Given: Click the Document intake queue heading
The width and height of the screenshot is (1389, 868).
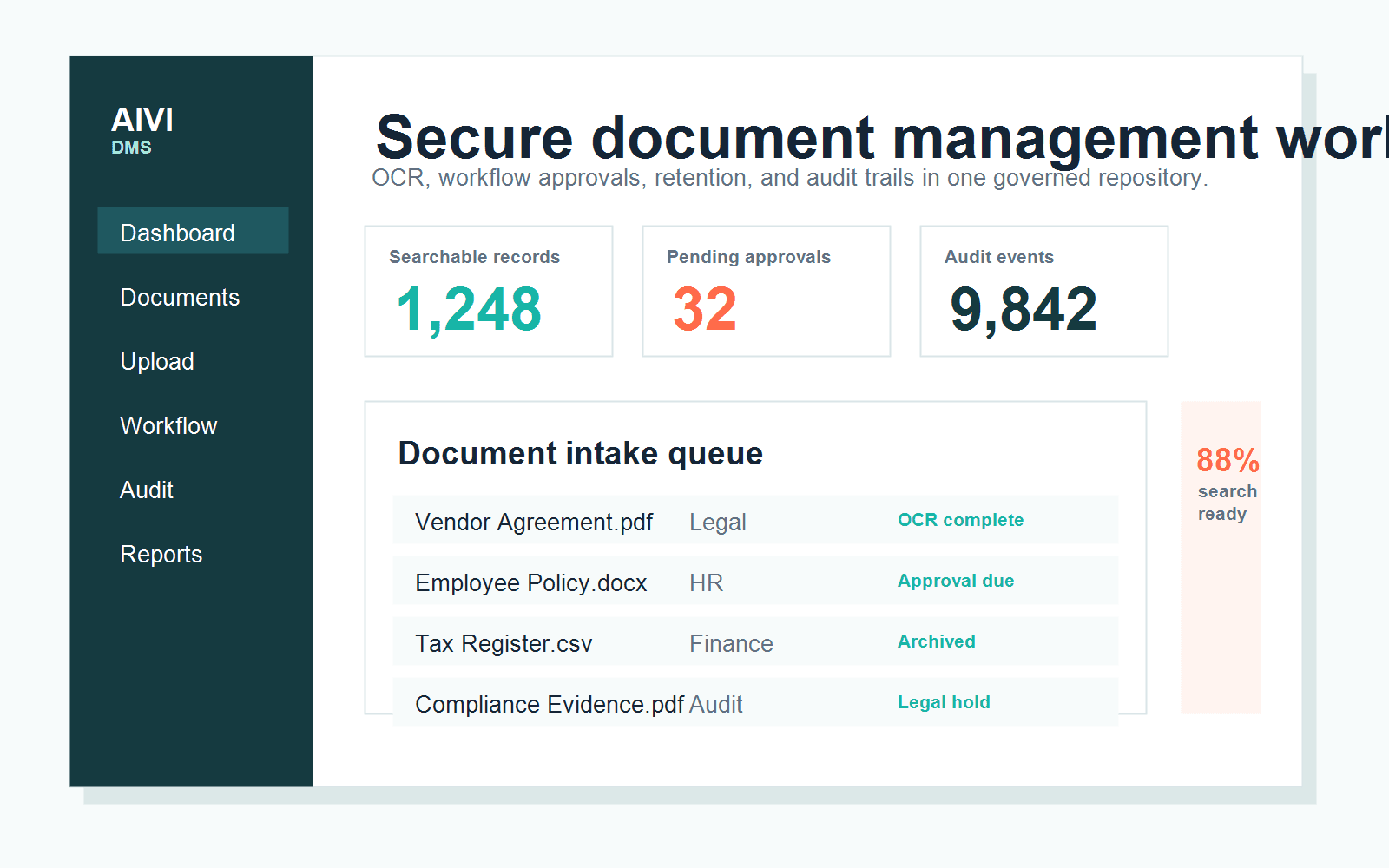Looking at the screenshot, I should click(x=581, y=454).
